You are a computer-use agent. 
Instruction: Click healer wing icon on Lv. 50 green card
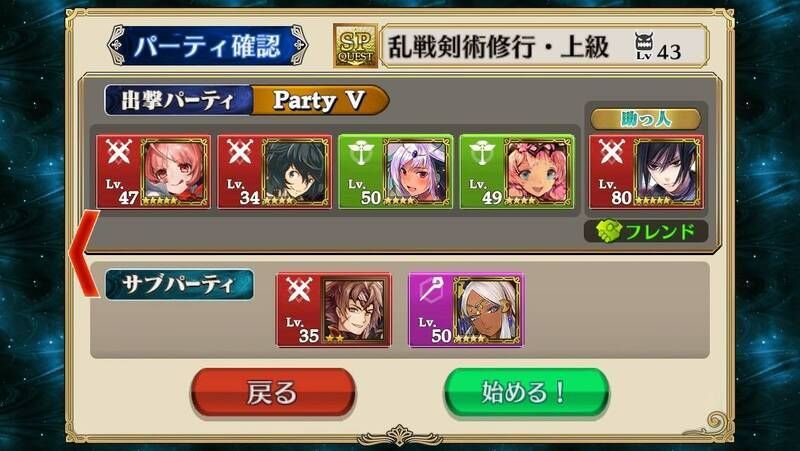(x=362, y=152)
